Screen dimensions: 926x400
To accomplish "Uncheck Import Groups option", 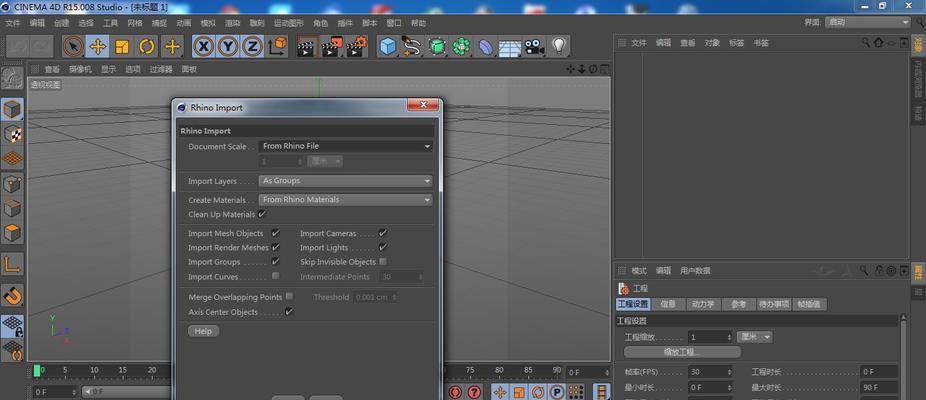I will point(275,261).
